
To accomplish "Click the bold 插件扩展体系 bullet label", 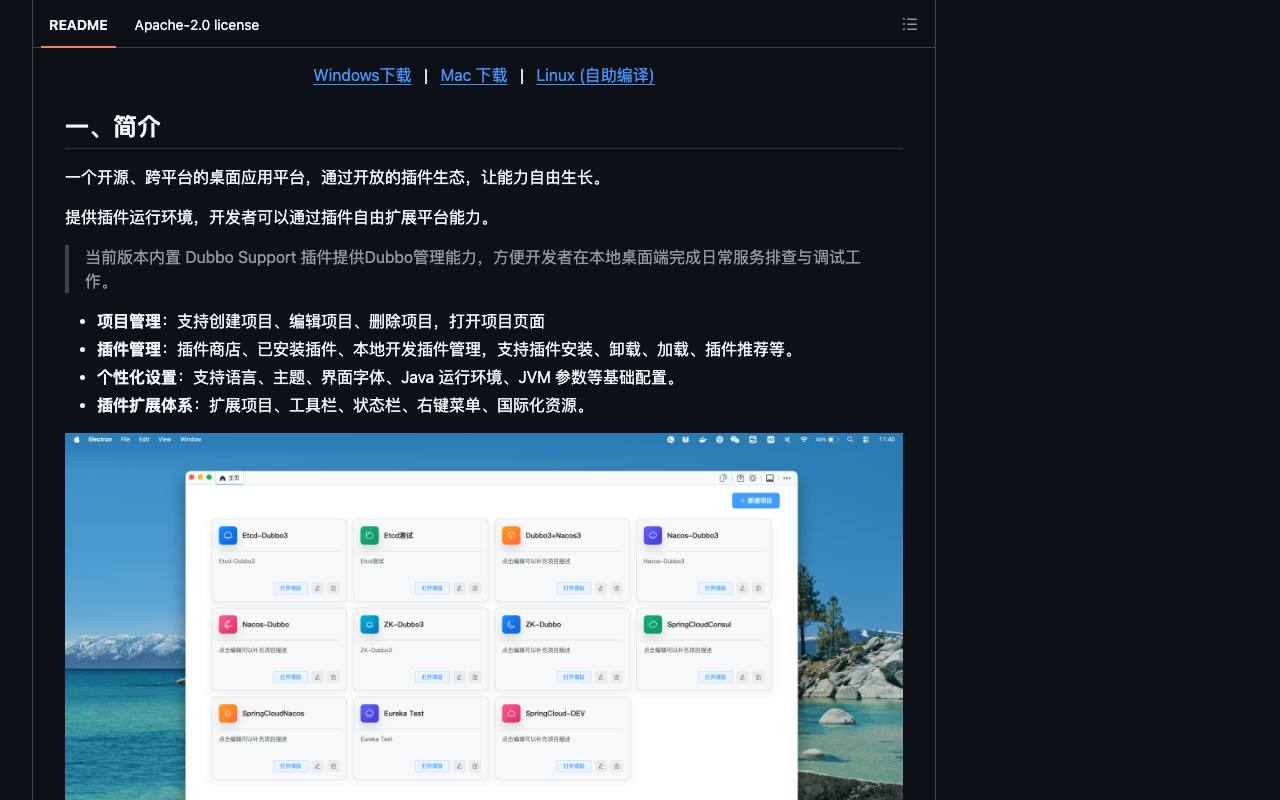I will [x=145, y=405].
